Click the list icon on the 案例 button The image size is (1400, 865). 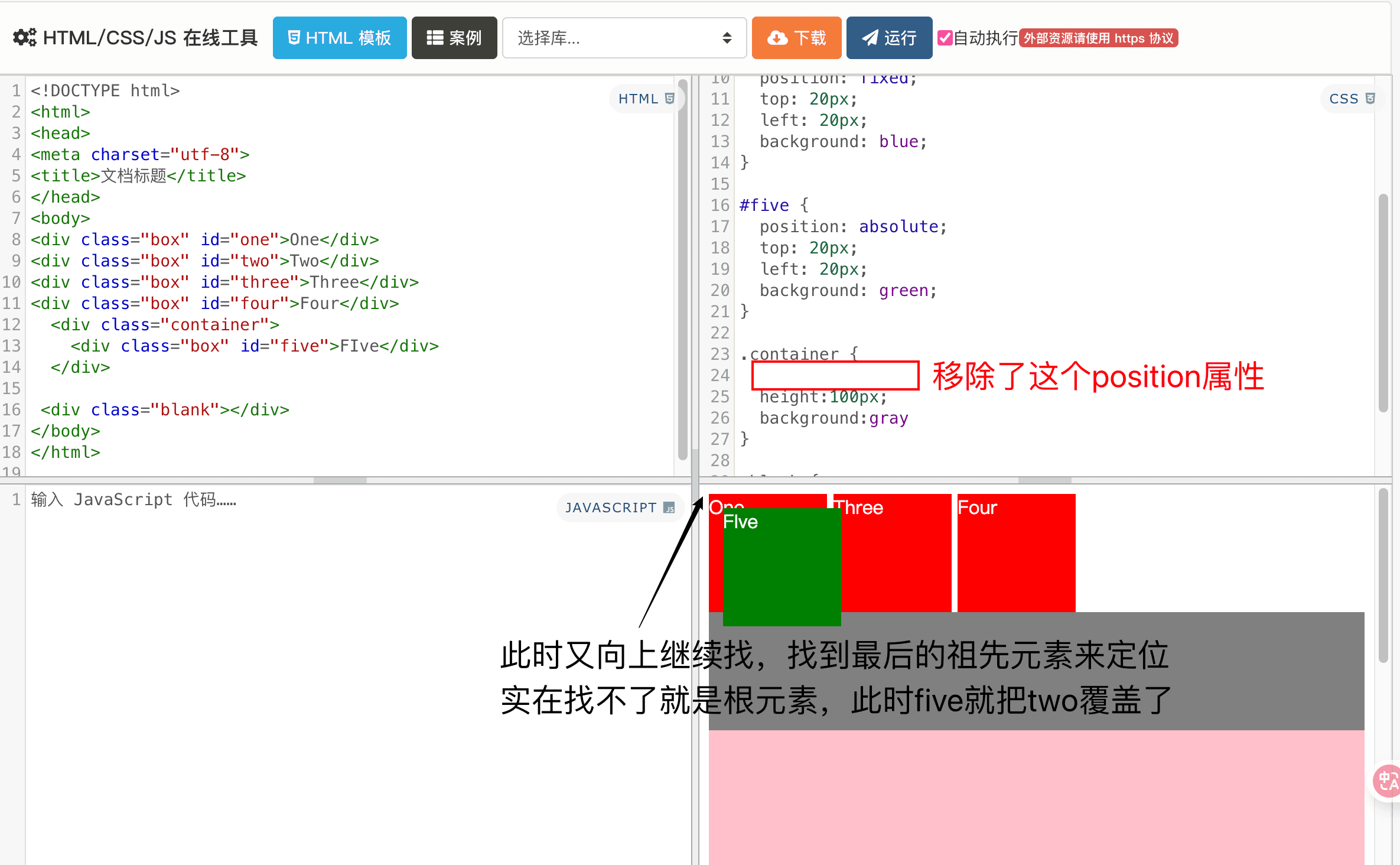(435, 38)
